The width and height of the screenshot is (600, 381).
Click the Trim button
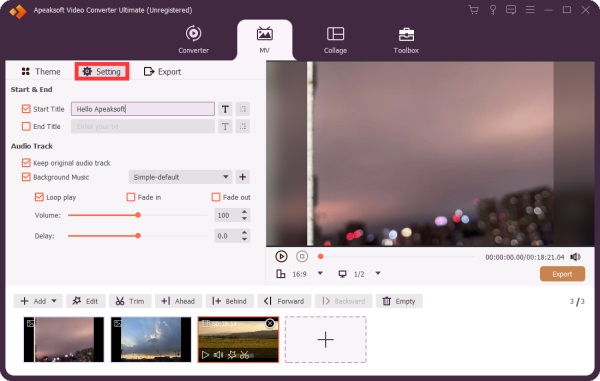[130, 301]
